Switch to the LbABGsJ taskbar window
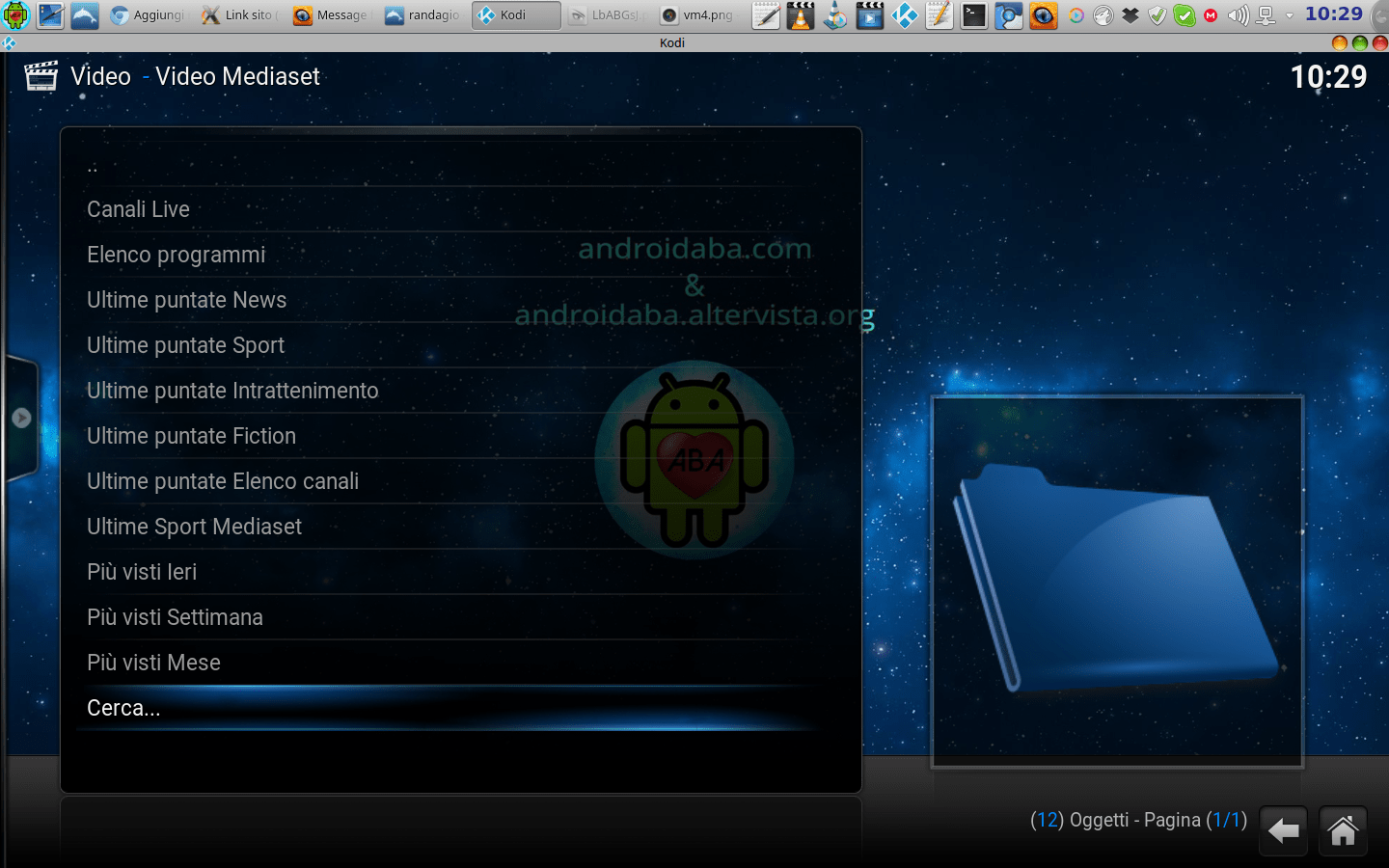Screen dimensions: 1389x868 608,15
